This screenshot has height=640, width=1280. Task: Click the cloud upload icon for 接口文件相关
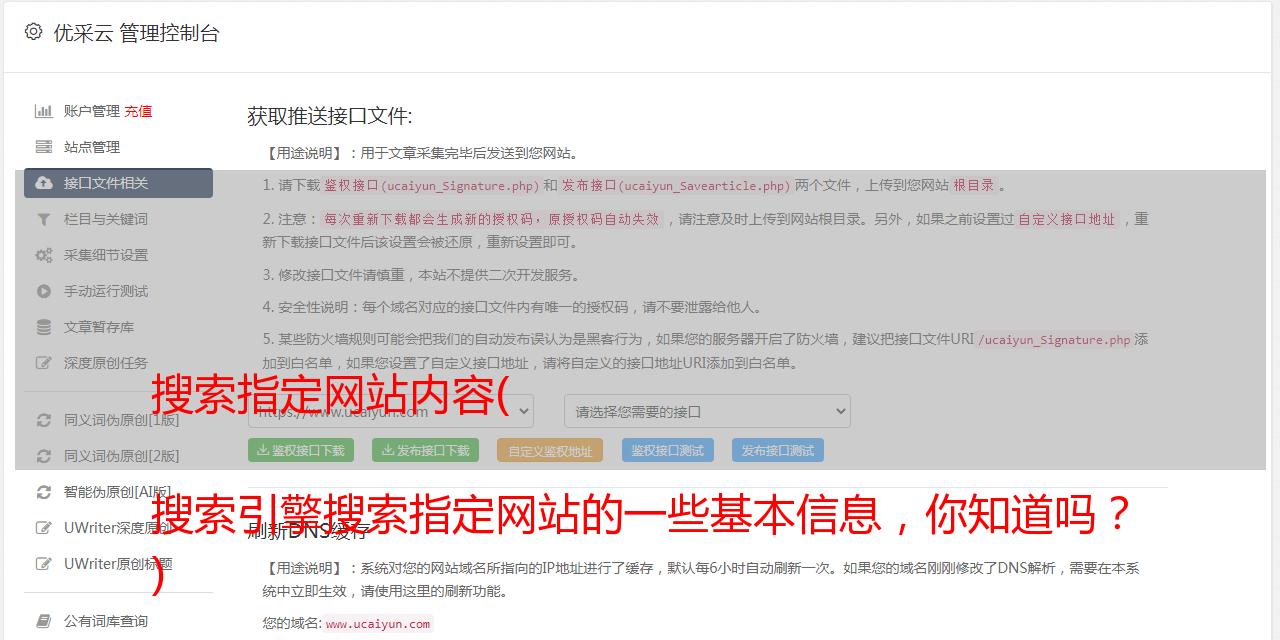pos(44,183)
